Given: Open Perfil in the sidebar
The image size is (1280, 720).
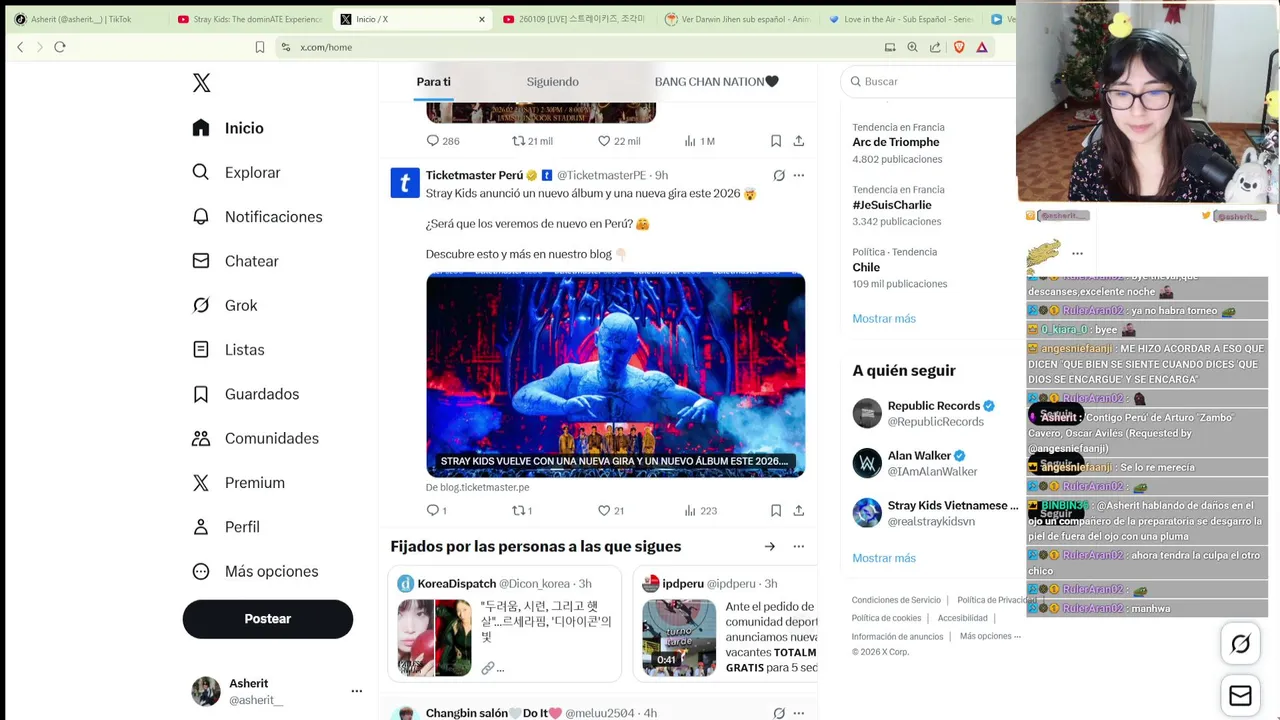Looking at the screenshot, I should pyautogui.click(x=226, y=527).
